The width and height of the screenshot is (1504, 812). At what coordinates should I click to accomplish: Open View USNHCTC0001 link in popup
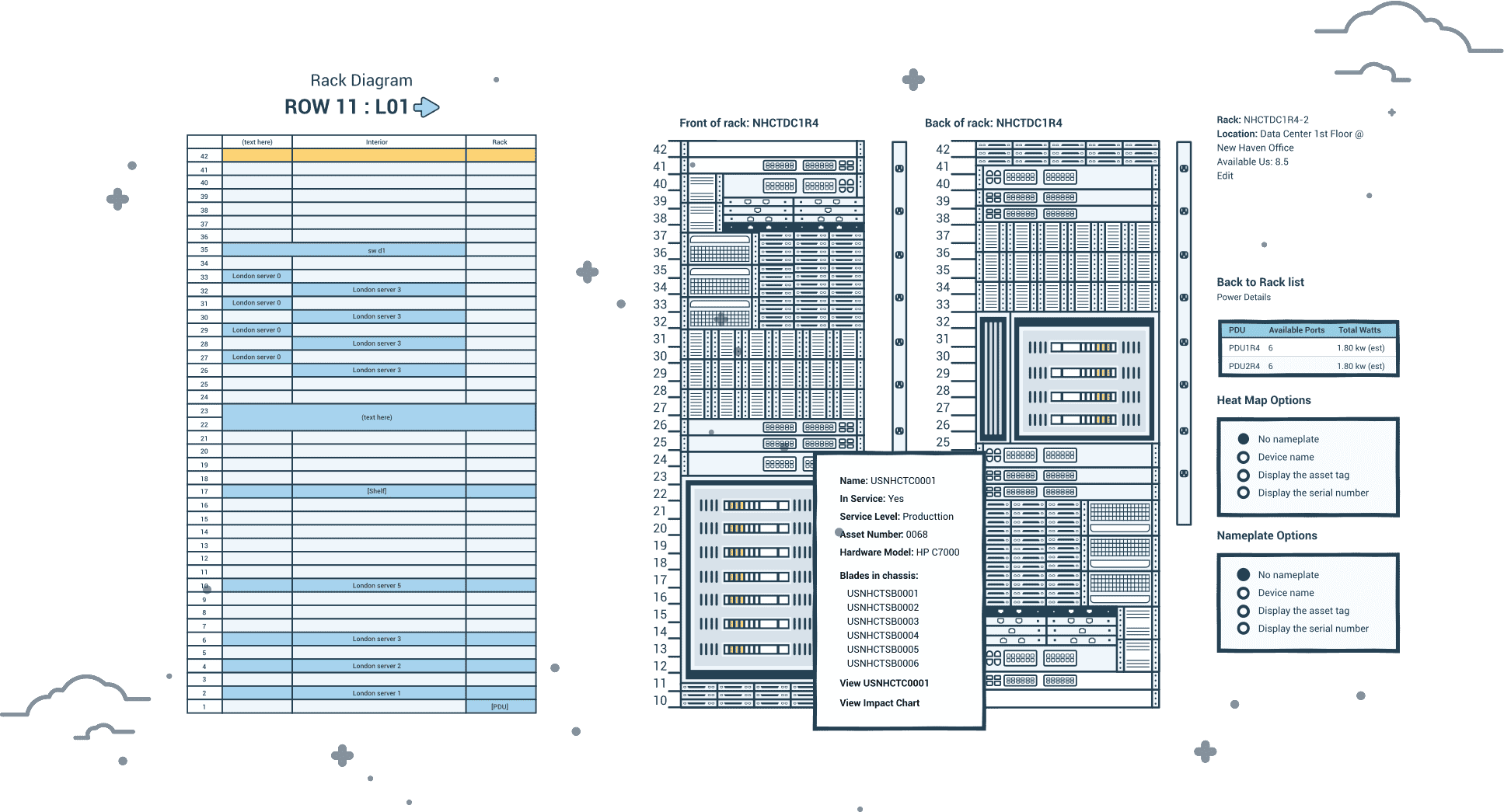(884, 683)
